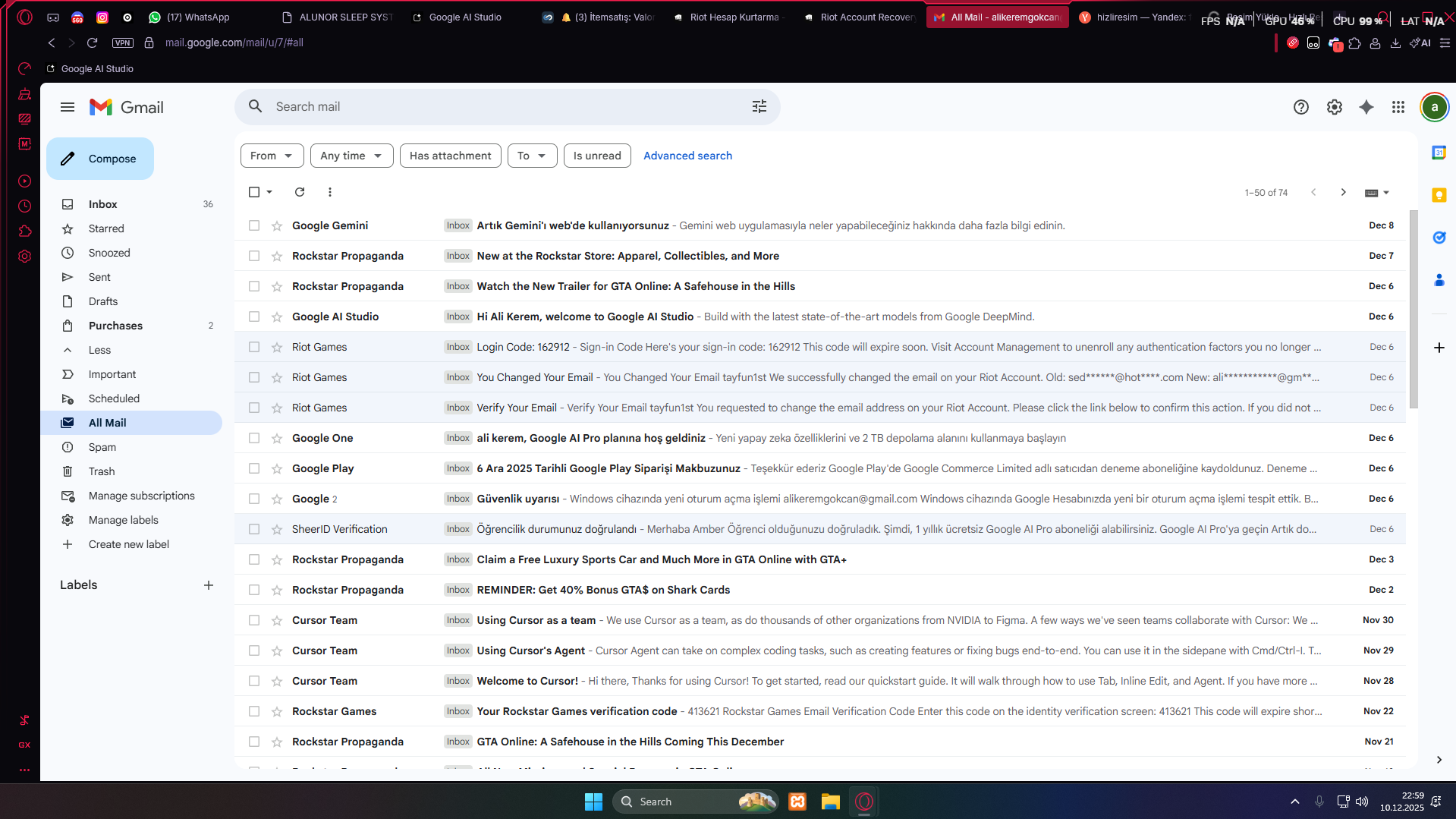1456x819 pixels.
Task: Star the Google AI Studio email
Action: pos(277,317)
